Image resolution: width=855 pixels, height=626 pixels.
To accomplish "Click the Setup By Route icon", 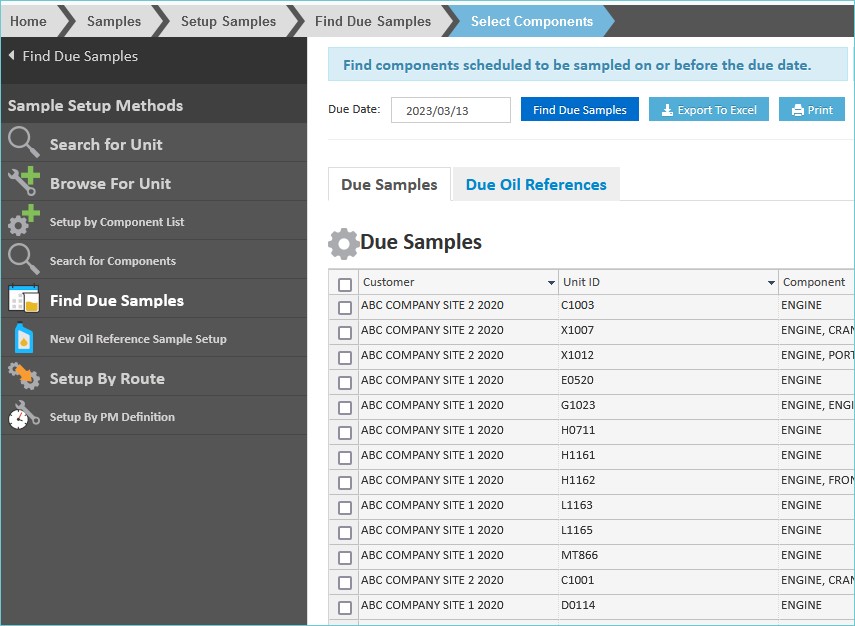I will coord(24,377).
